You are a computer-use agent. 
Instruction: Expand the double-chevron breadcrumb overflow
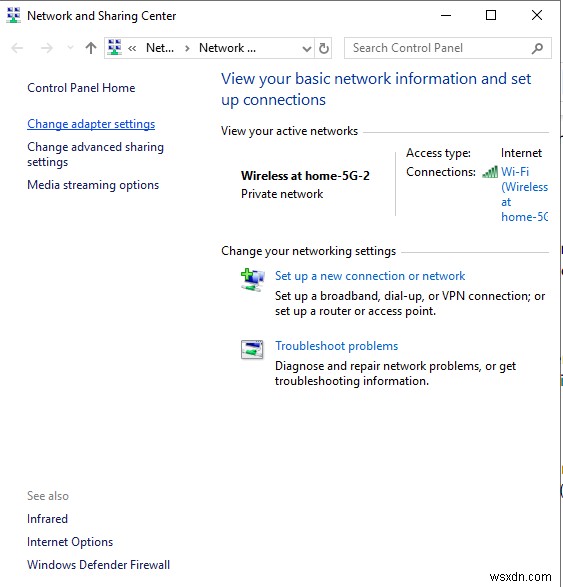coord(132,48)
